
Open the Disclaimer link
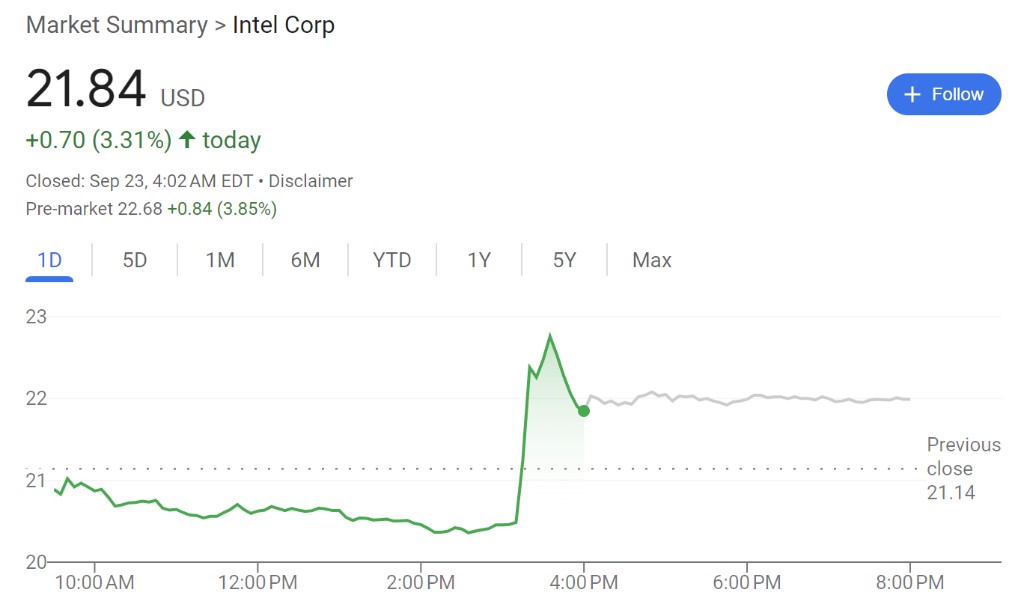(311, 181)
